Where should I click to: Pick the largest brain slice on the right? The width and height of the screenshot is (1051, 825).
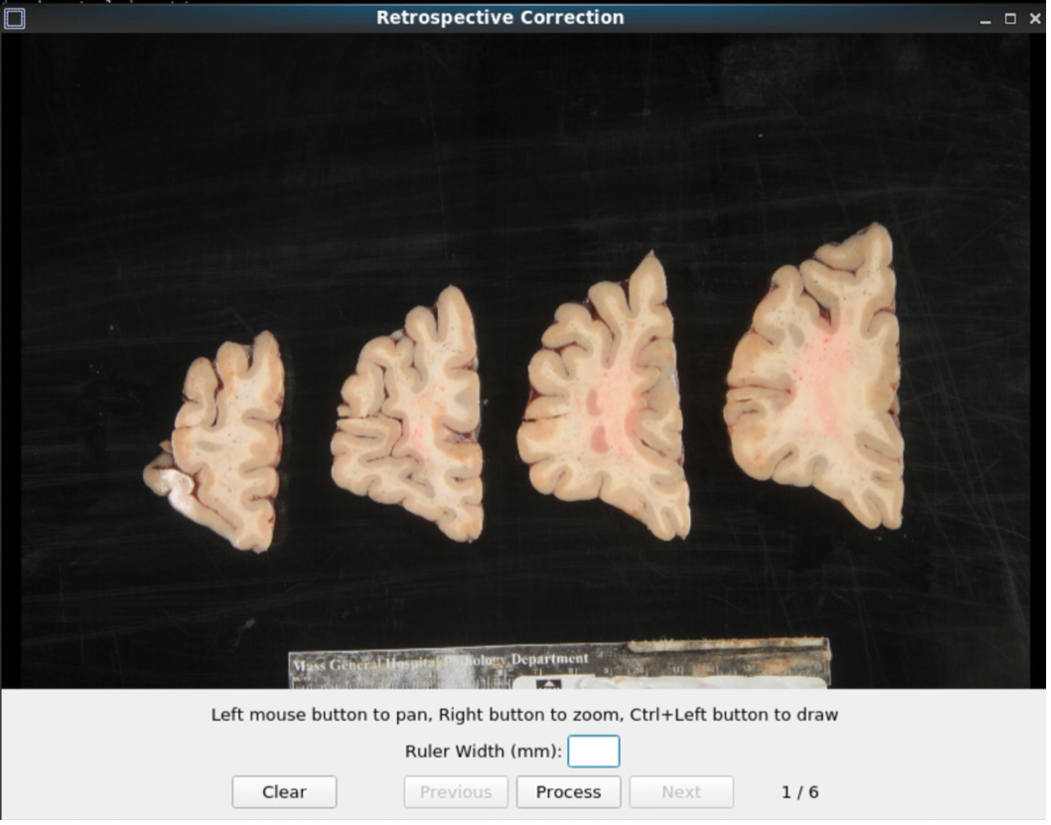coord(815,380)
